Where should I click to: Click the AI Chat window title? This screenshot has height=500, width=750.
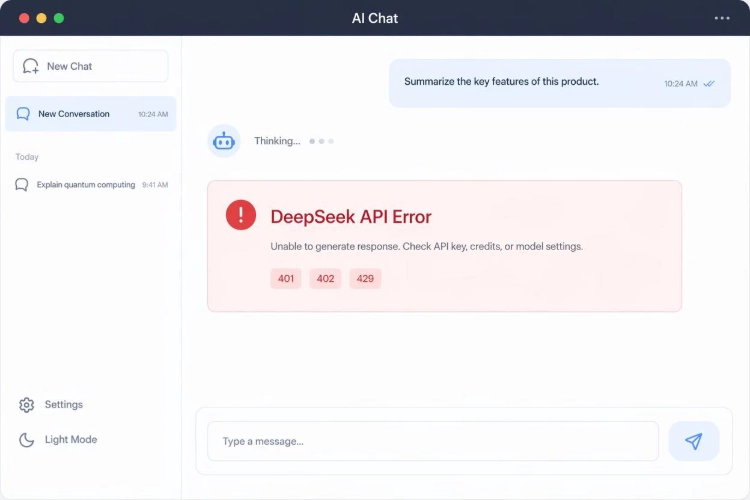(375, 18)
